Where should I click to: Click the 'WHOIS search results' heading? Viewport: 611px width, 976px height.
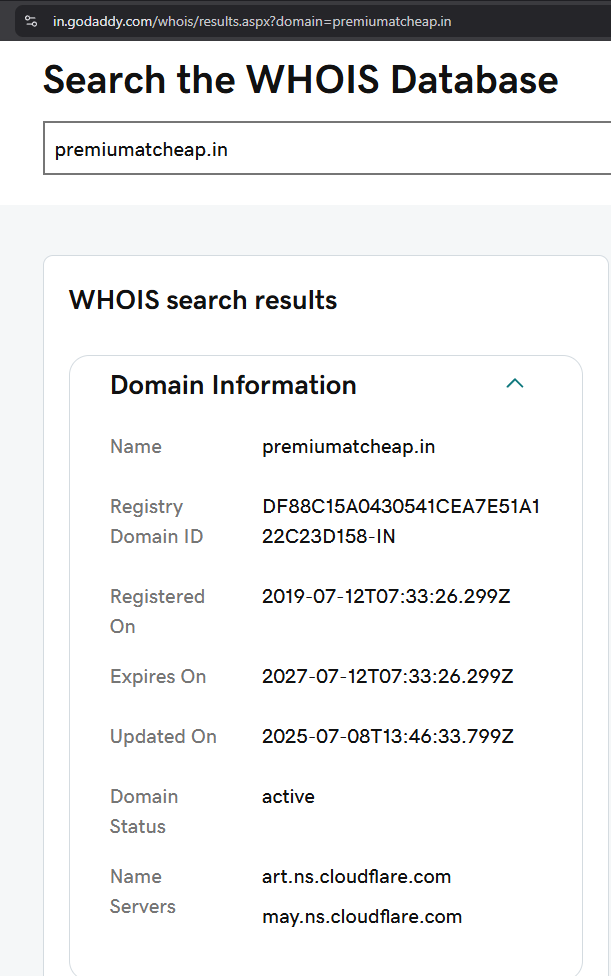(x=203, y=300)
